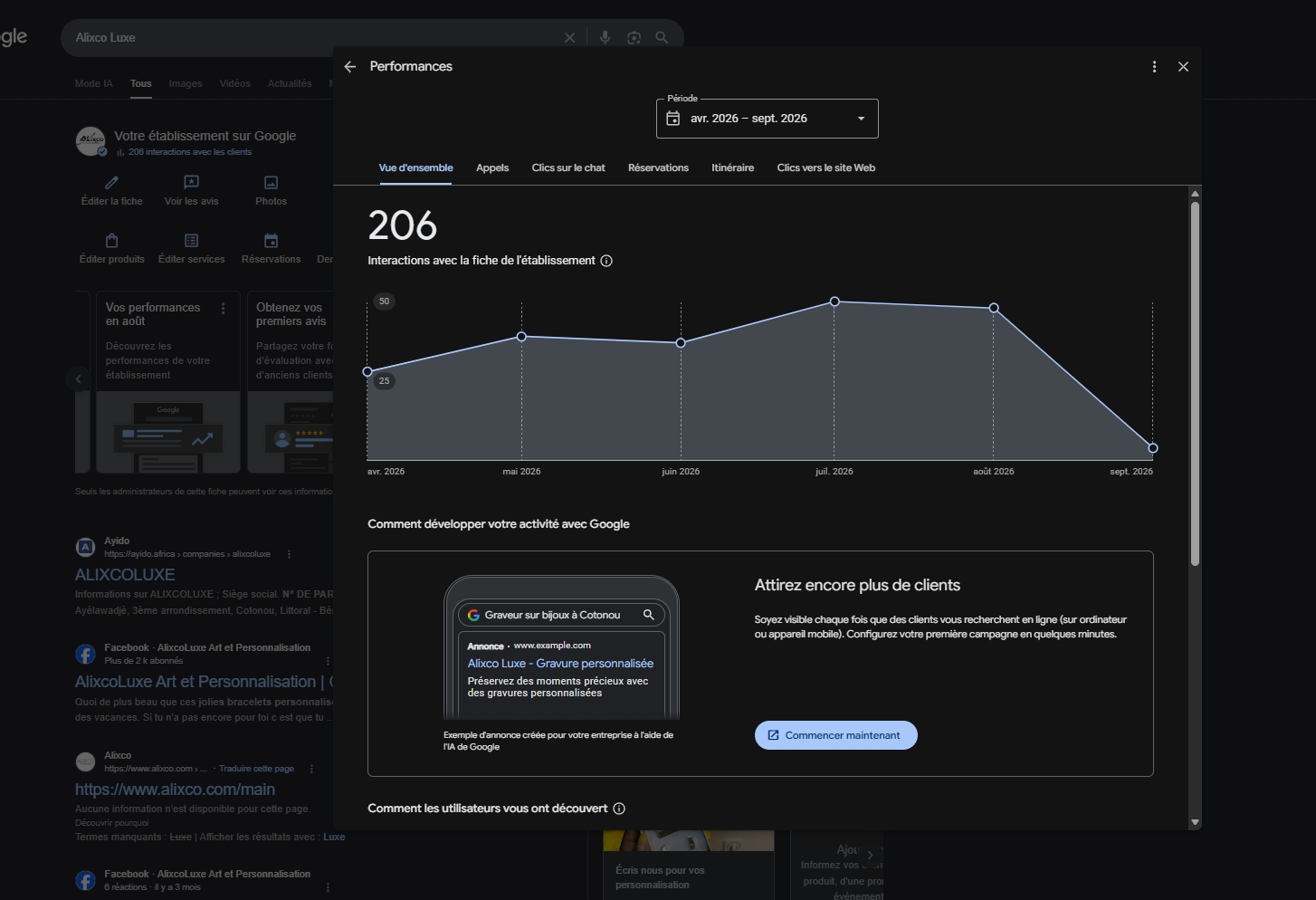Go back using the Performances arrow
1316x900 pixels.
[x=350, y=67]
